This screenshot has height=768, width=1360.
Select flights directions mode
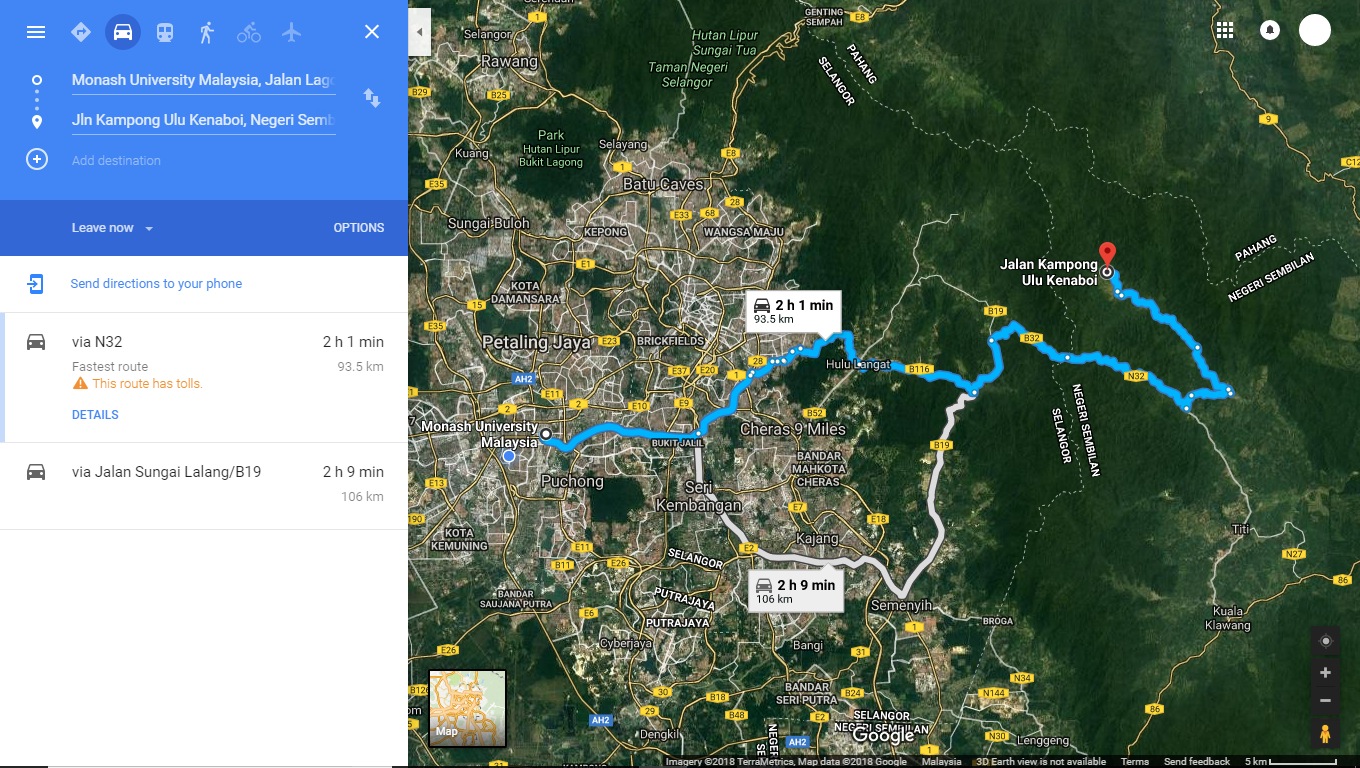point(290,31)
